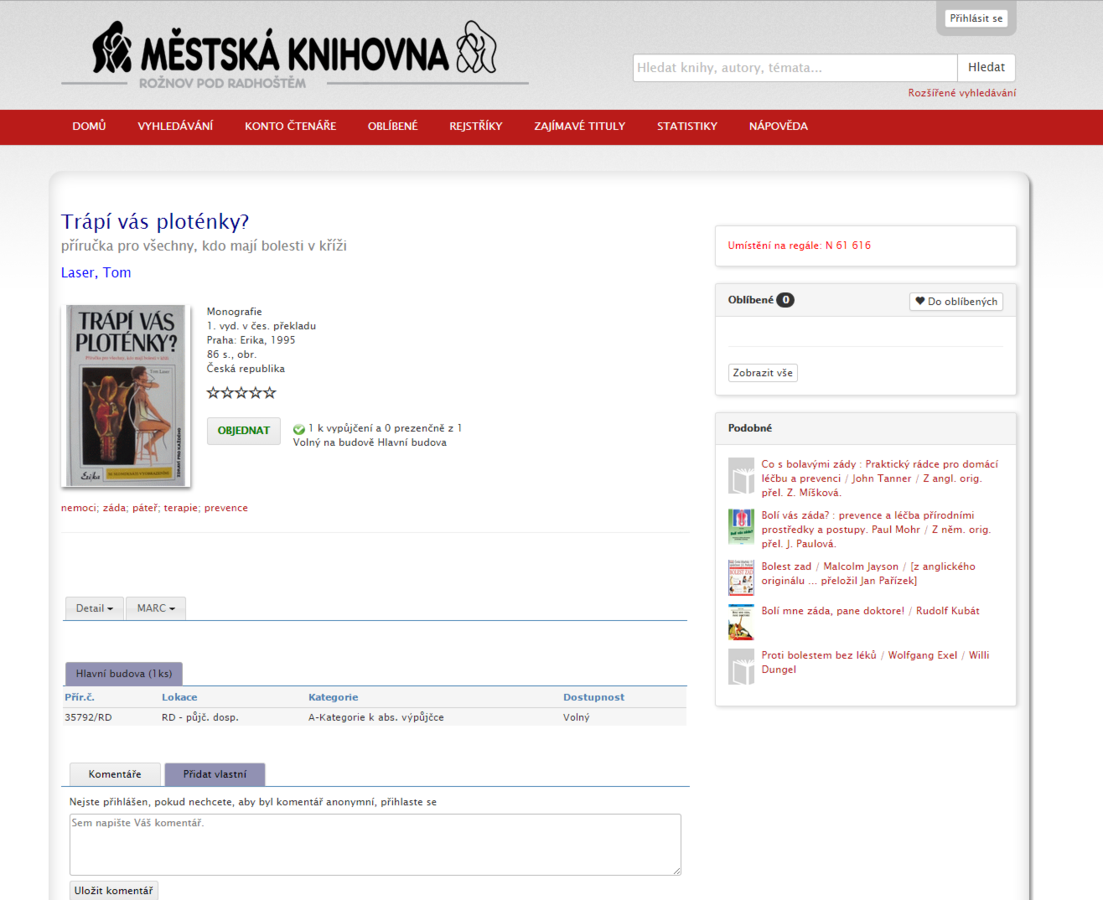Click the third rating star
The image size is (1103, 900).
pyautogui.click(x=241, y=393)
